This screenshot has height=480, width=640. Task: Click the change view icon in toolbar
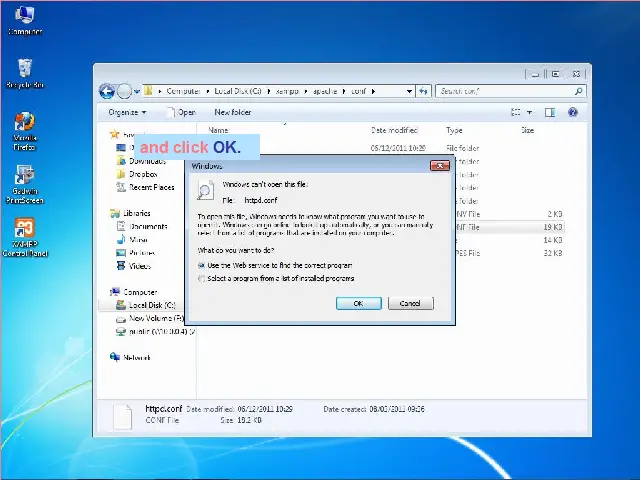coord(516,112)
